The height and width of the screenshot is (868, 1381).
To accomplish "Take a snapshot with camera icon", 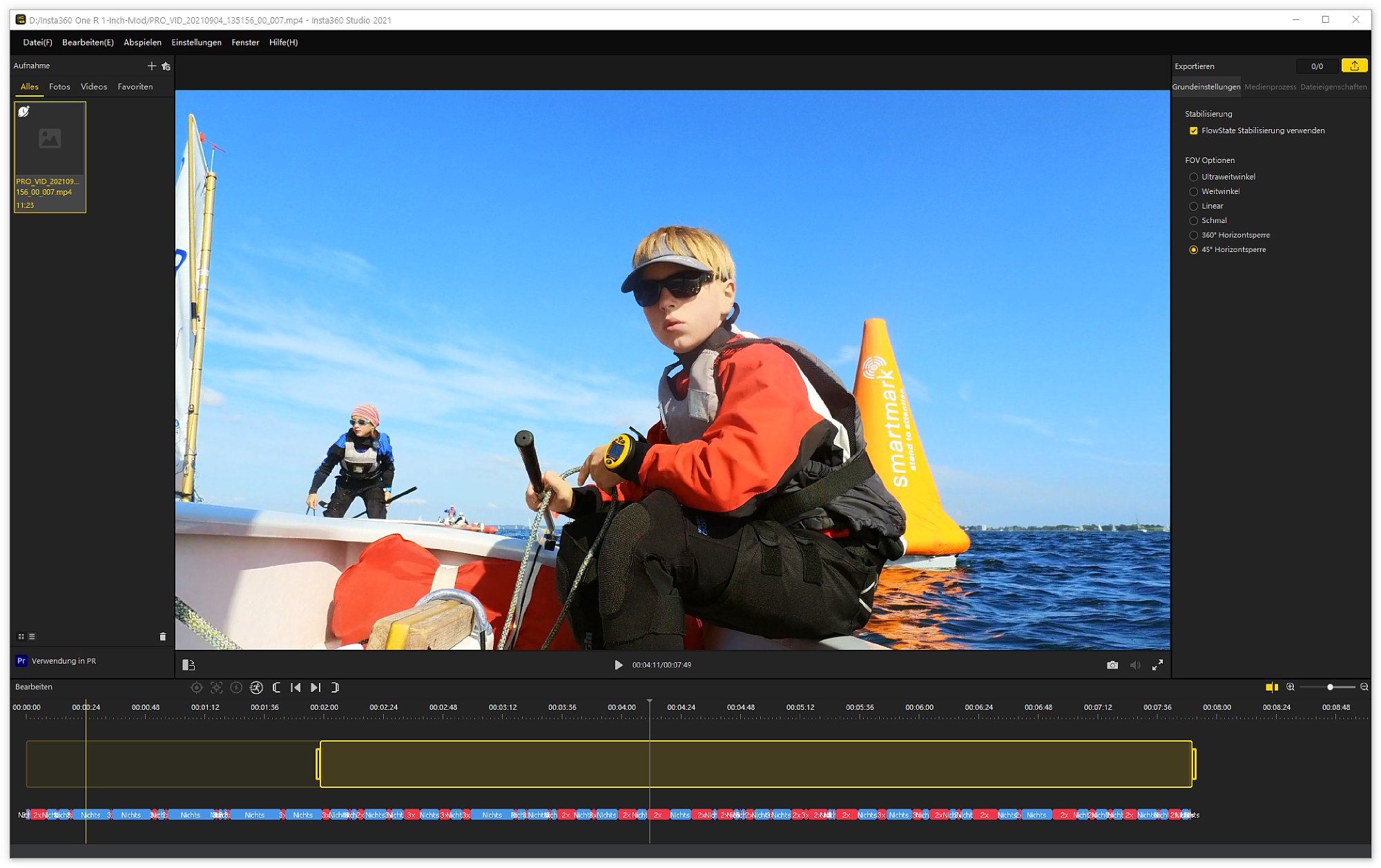I will [x=1112, y=665].
